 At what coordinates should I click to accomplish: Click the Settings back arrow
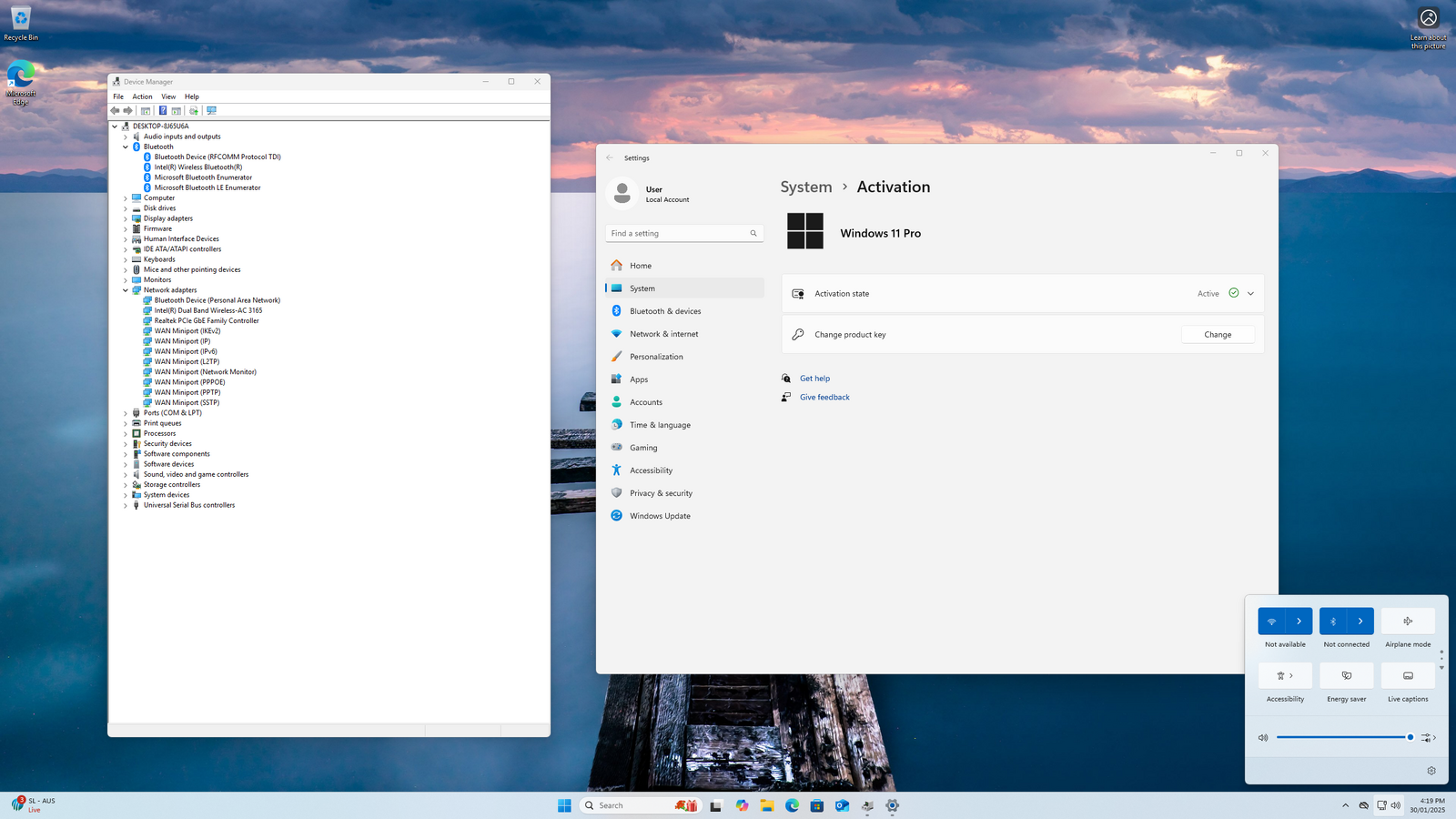click(x=610, y=157)
